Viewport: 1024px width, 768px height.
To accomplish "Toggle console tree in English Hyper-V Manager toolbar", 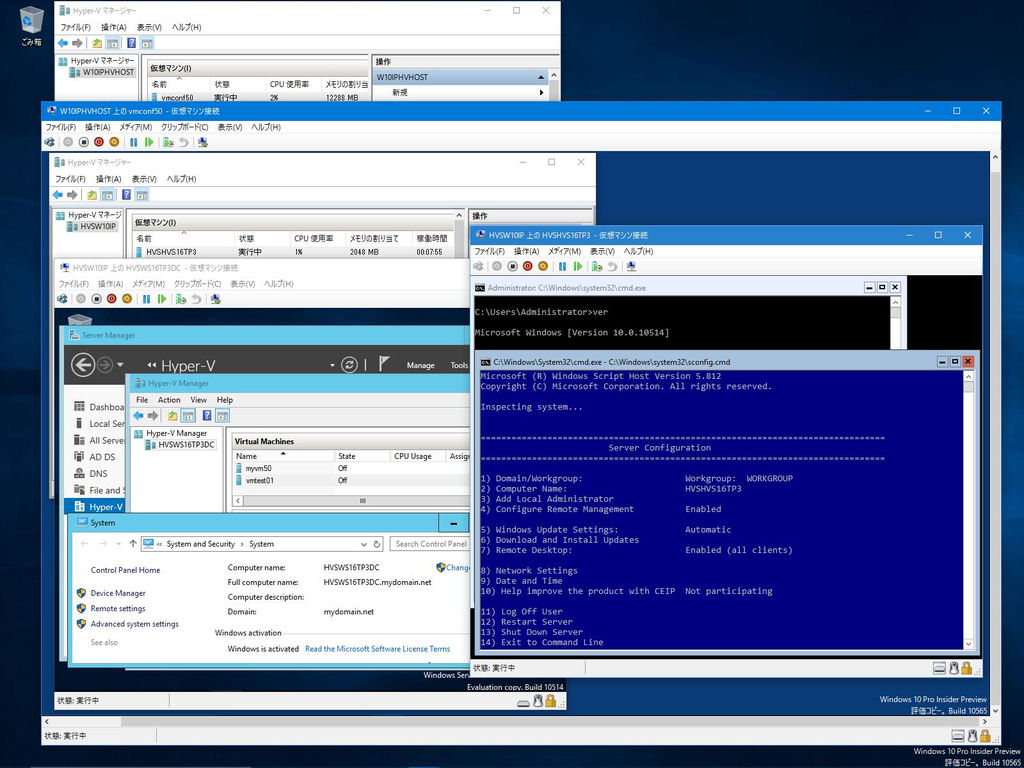I will coord(188,415).
